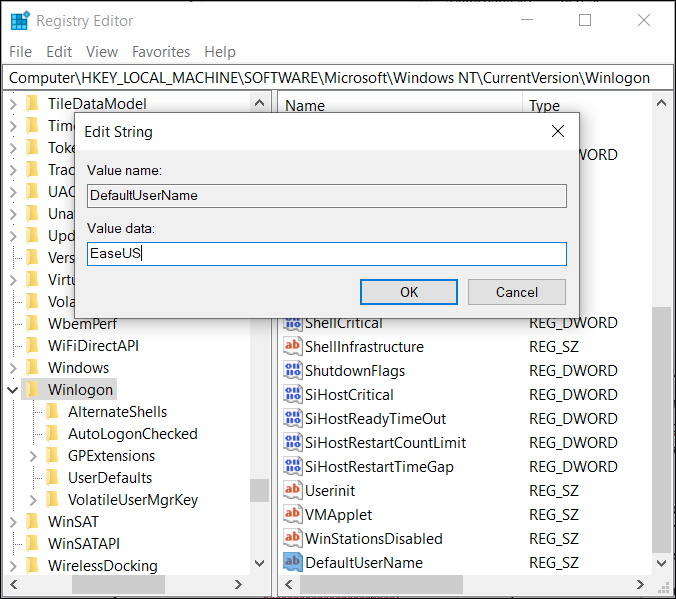Viewport: 676px width, 599px height.
Task: Click the WiFiDirectAPI folder icon
Action: click(32, 345)
